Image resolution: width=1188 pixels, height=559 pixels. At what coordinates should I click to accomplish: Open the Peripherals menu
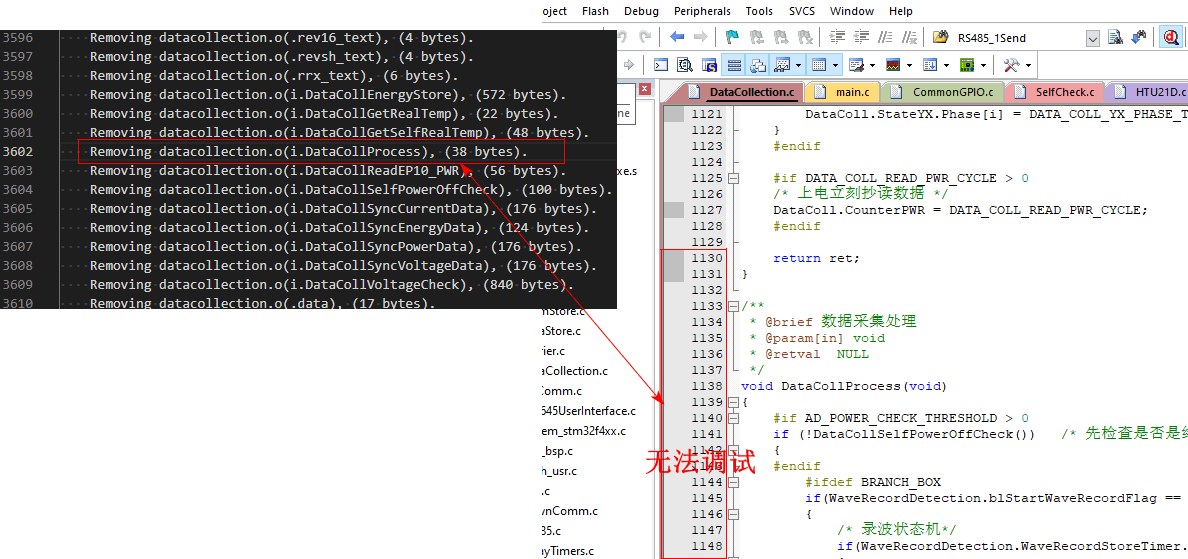[x=702, y=11]
